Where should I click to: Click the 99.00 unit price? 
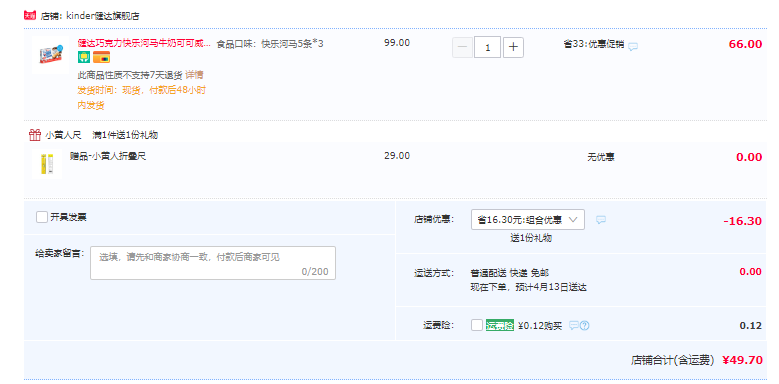pos(397,43)
